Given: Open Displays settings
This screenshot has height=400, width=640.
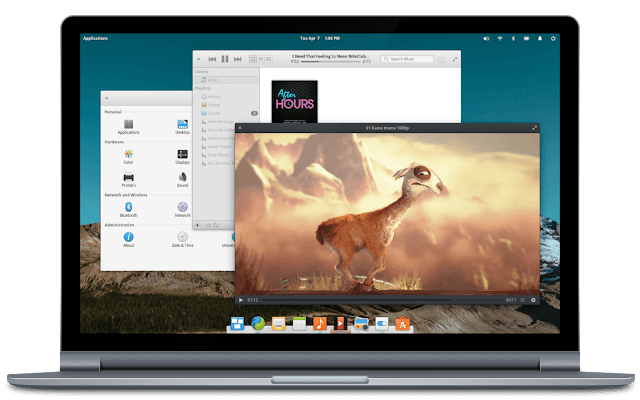Looking at the screenshot, I should [x=182, y=157].
